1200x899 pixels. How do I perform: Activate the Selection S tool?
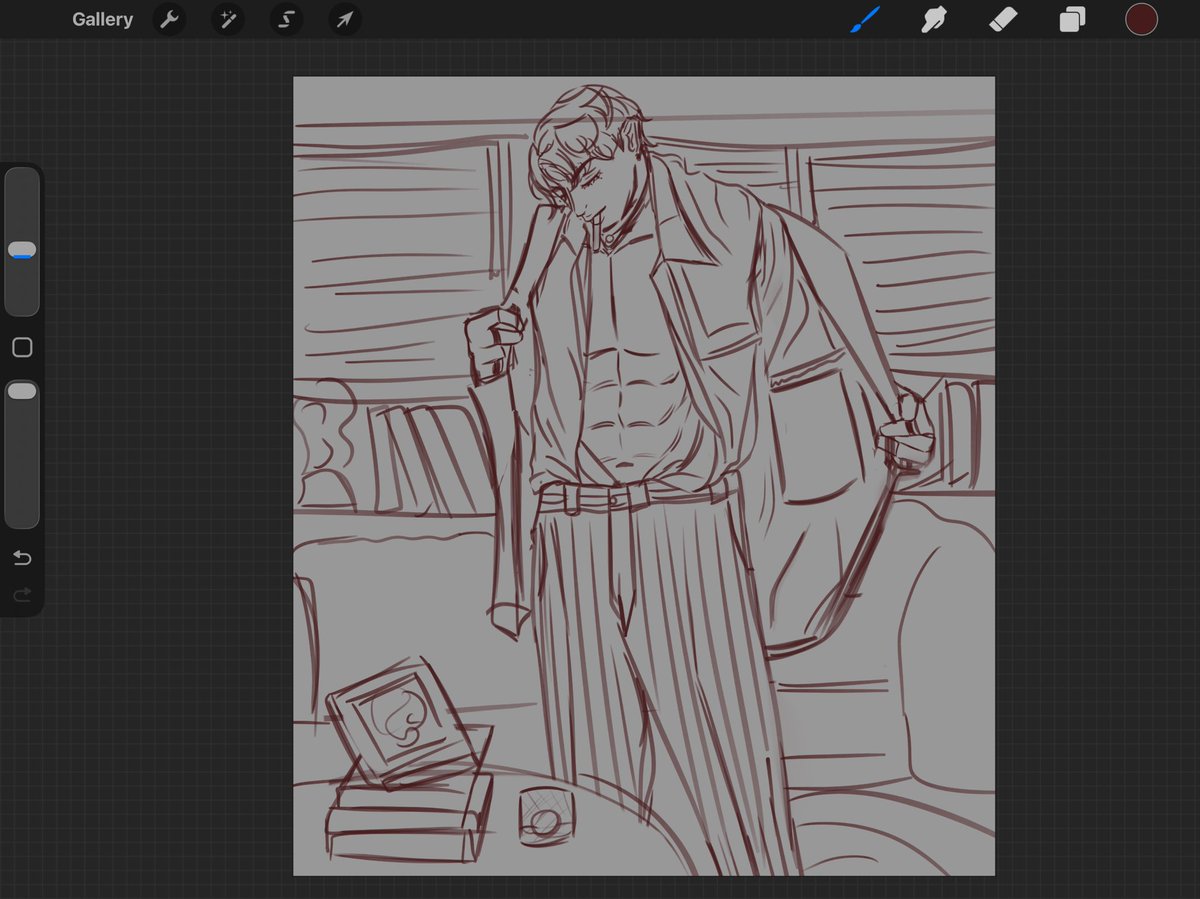[x=286, y=19]
